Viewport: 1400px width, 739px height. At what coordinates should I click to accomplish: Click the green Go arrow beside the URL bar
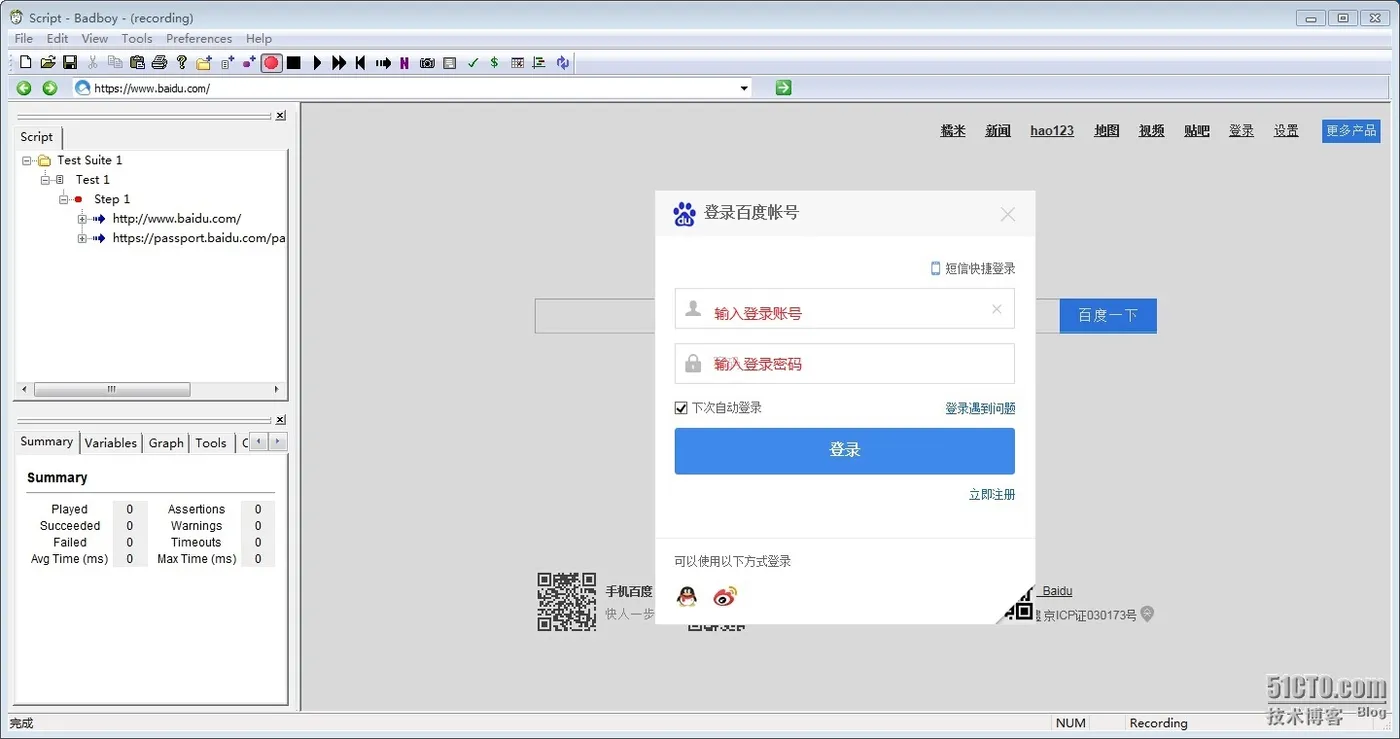tap(783, 88)
